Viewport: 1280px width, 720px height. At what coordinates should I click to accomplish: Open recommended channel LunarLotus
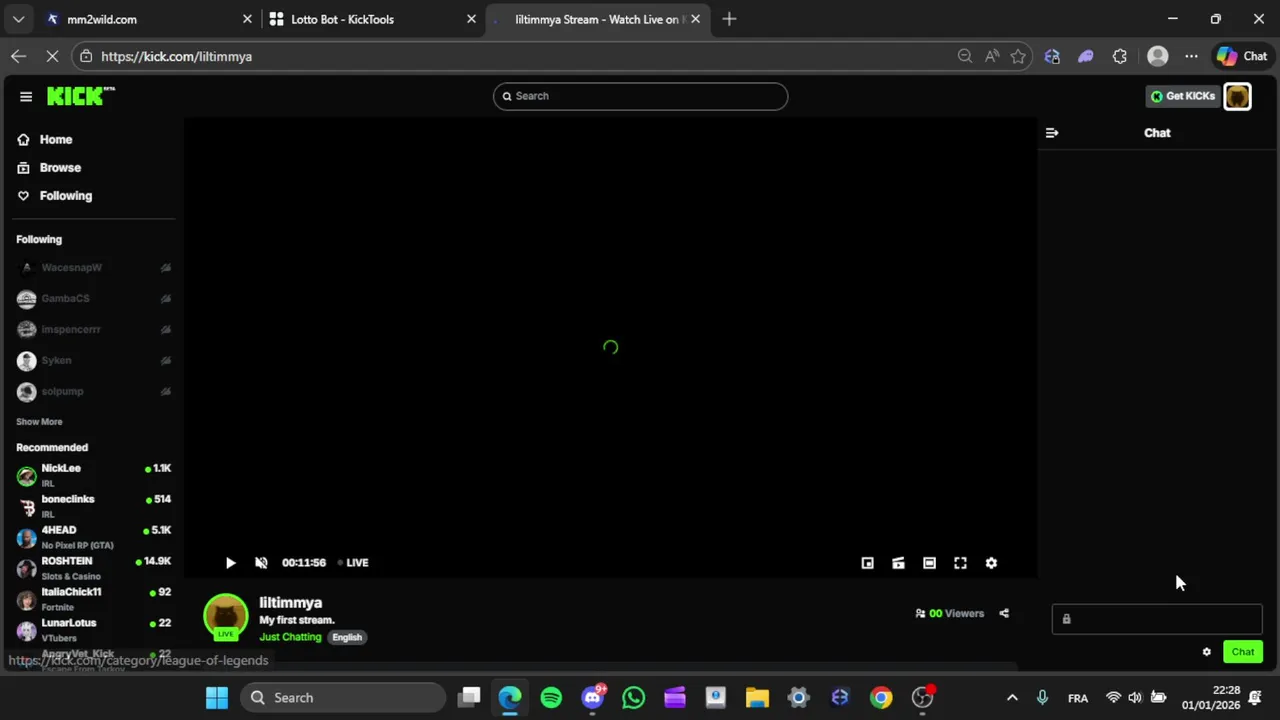(94, 630)
